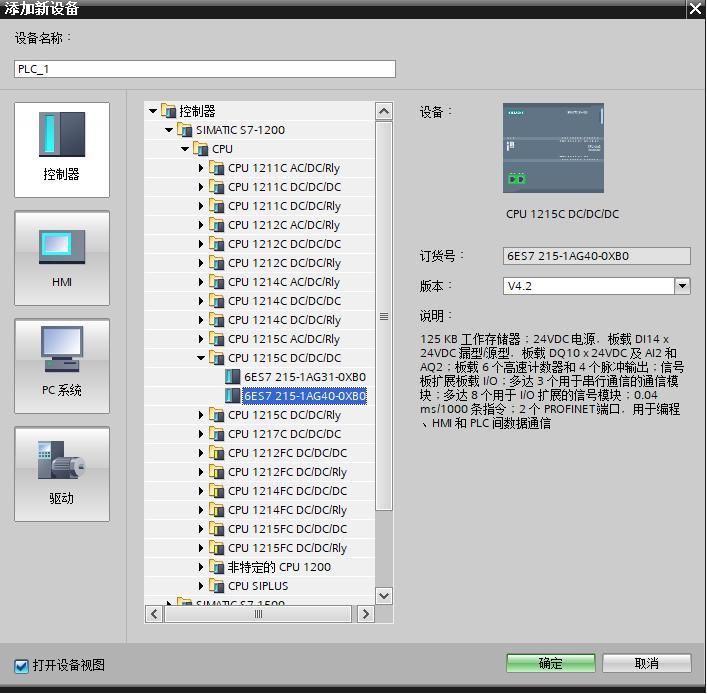The width and height of the screenshot is (707, 694).
Task: Select the 驱动 drives category button
Action: click(62, 474)
